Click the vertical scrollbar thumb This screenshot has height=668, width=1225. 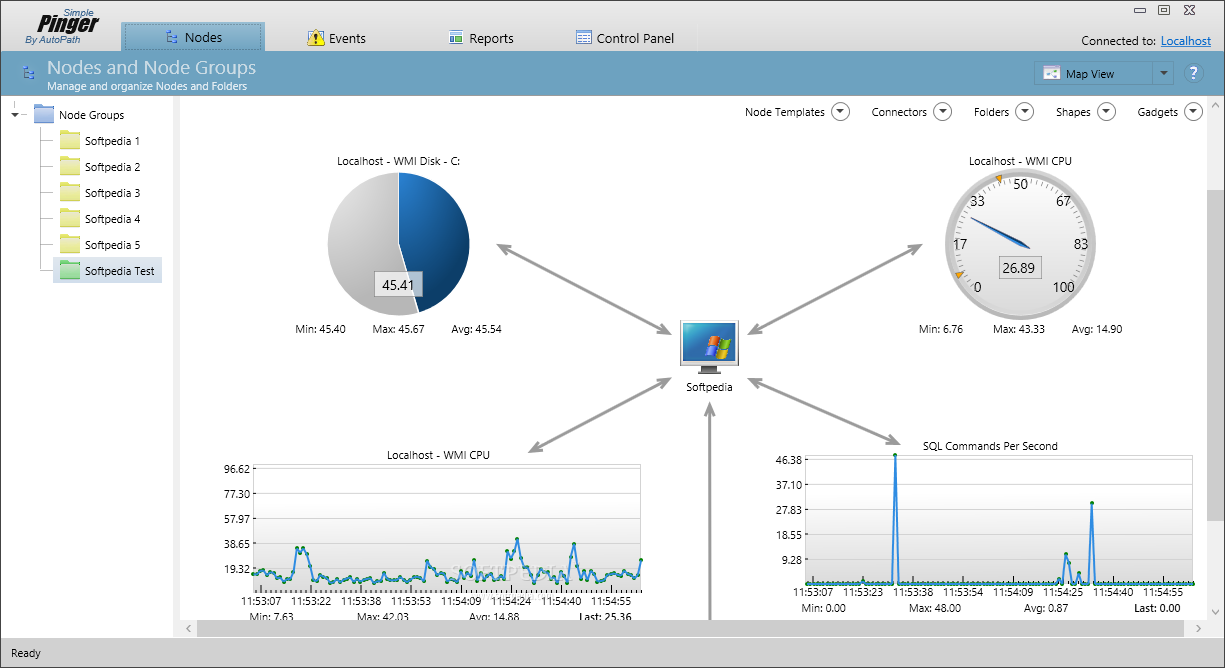(x=1215, y=355)
